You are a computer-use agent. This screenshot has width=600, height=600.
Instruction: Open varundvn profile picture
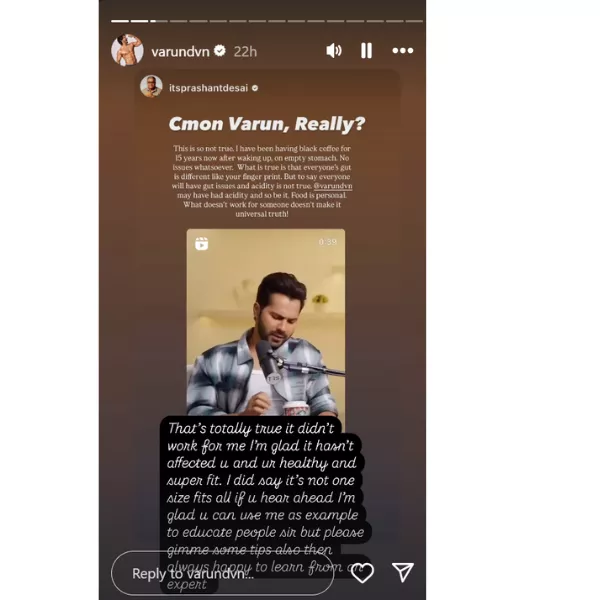click(127, 50)
